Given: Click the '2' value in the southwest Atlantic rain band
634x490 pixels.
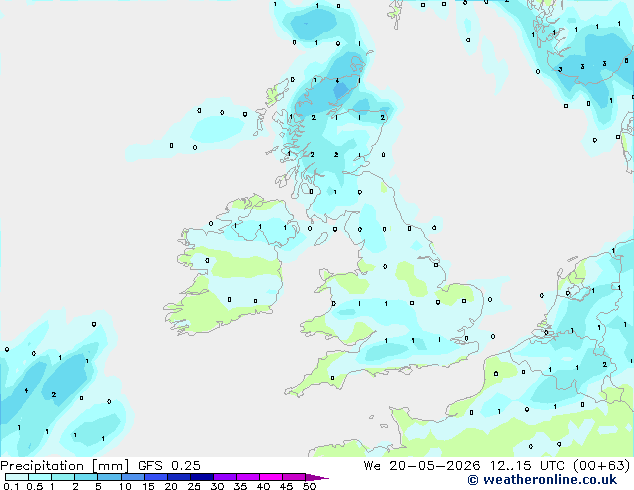Looking at the screenshot, I should tap(54, 395).
